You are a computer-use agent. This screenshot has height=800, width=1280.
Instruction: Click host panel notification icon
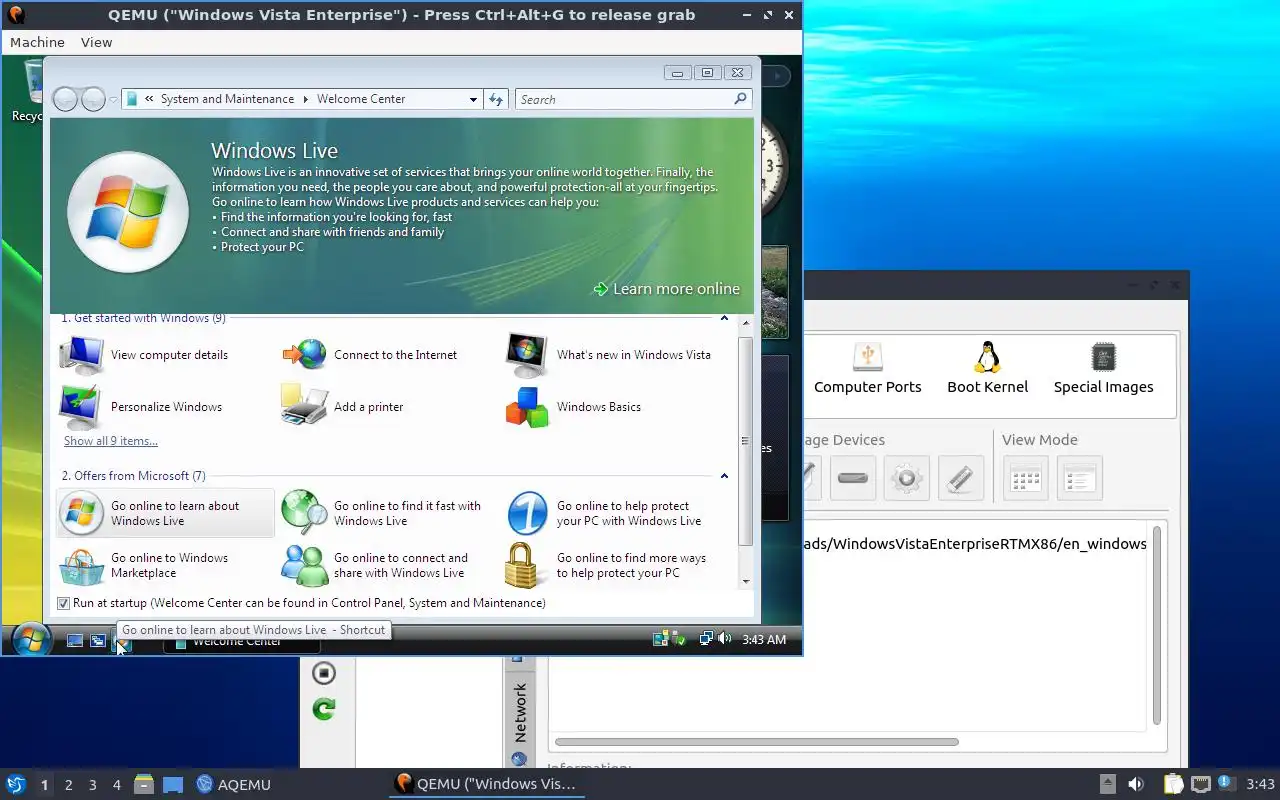click(1225, 784)
